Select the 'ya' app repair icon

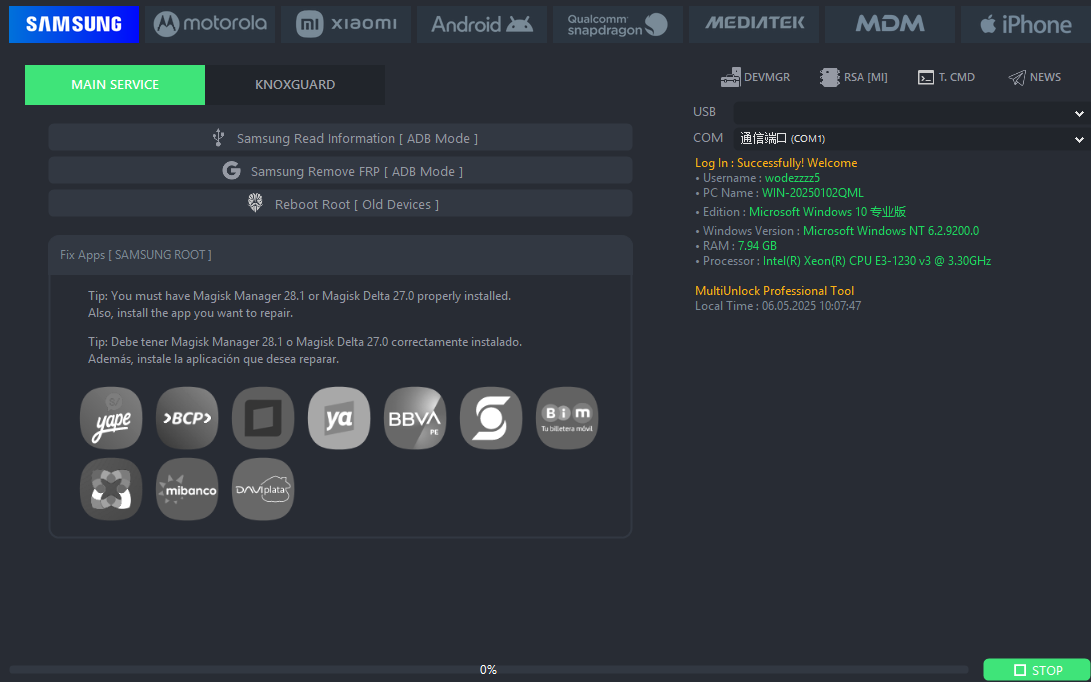click(x=338, y=418)
